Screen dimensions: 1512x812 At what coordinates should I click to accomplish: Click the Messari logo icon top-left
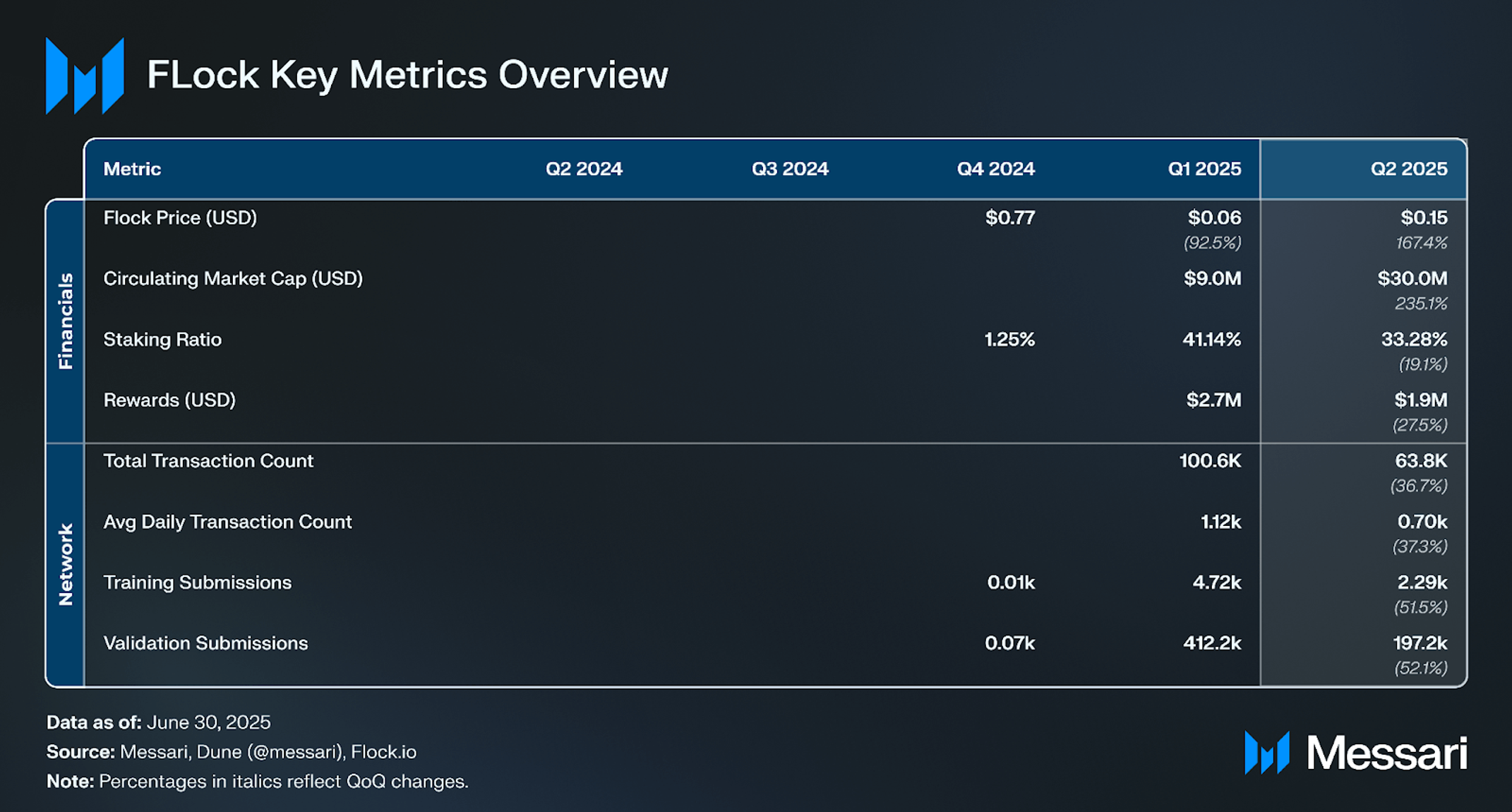coord(85,76)
